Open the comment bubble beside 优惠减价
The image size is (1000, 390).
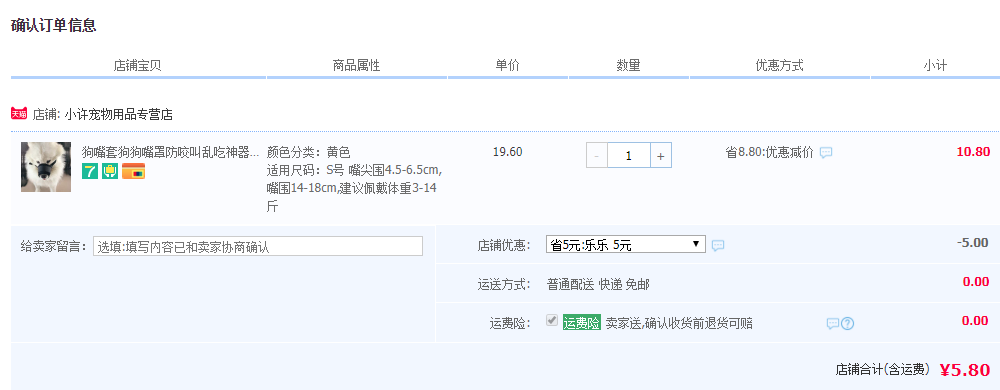click(x=826, y=153)
